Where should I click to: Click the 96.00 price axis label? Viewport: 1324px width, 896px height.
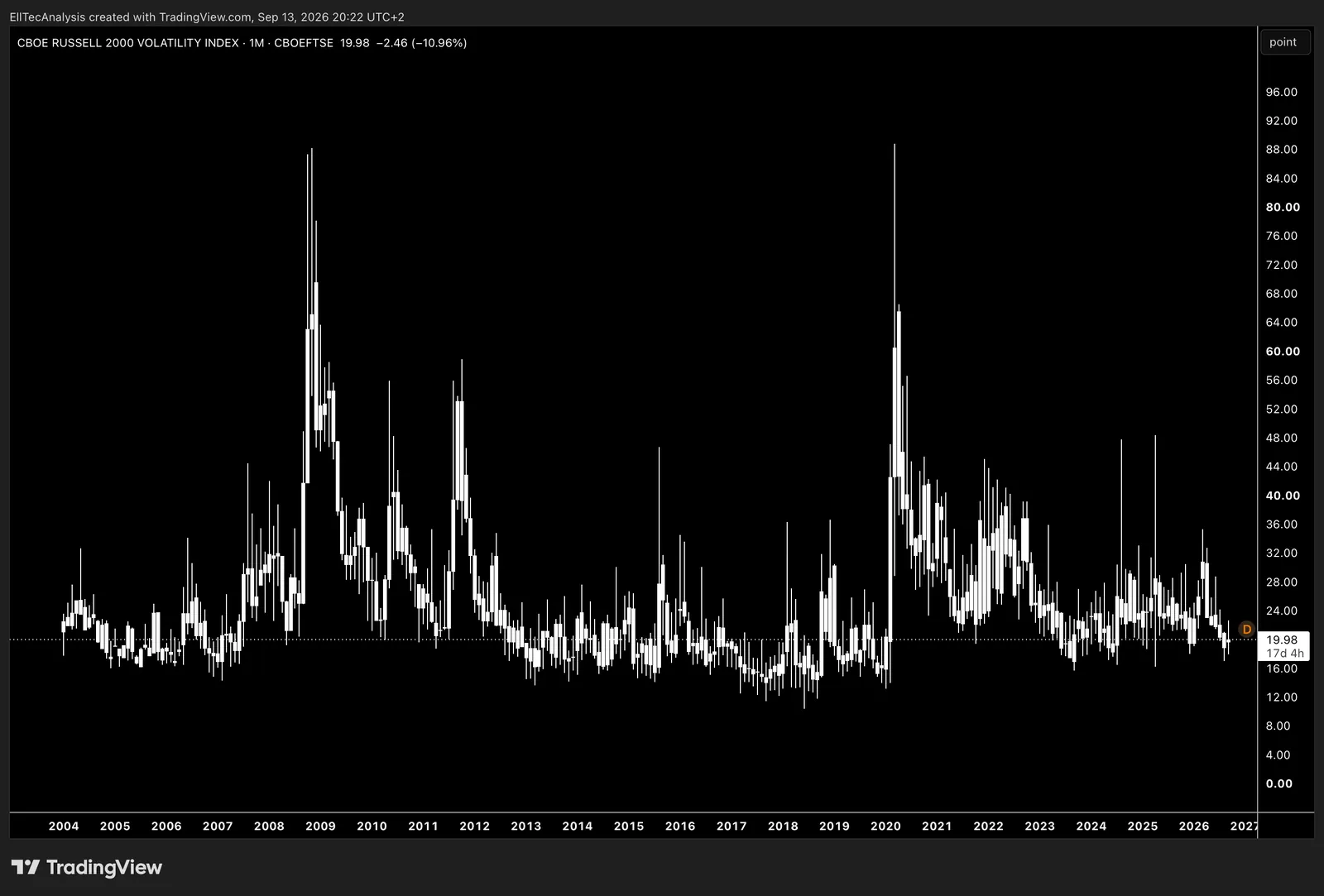click(x=1282, y=92)
